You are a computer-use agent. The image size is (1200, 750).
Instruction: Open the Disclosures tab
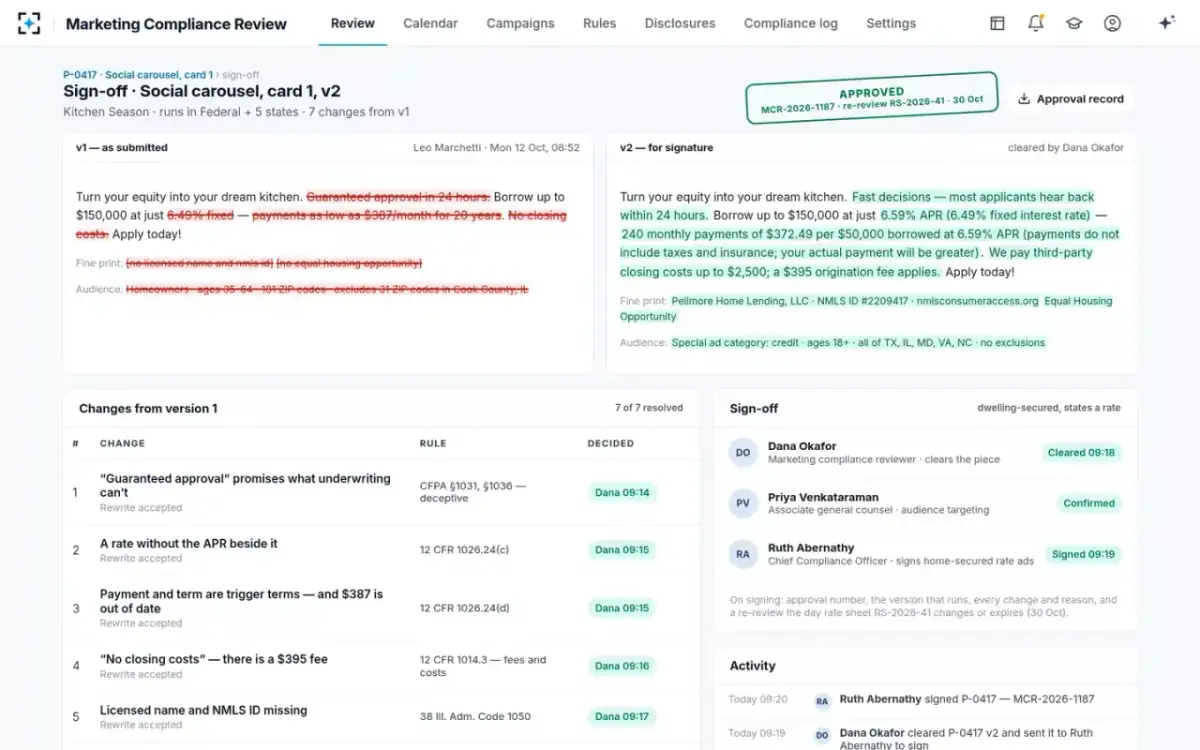(680, 23)
